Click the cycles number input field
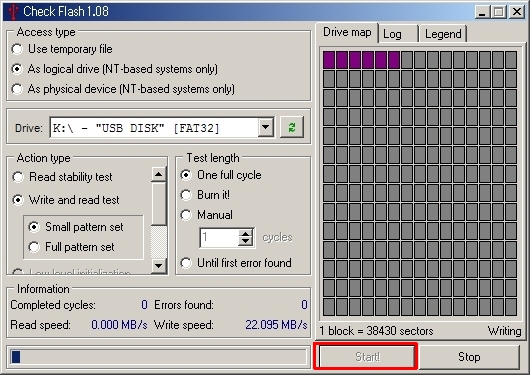 coord(219,238)
